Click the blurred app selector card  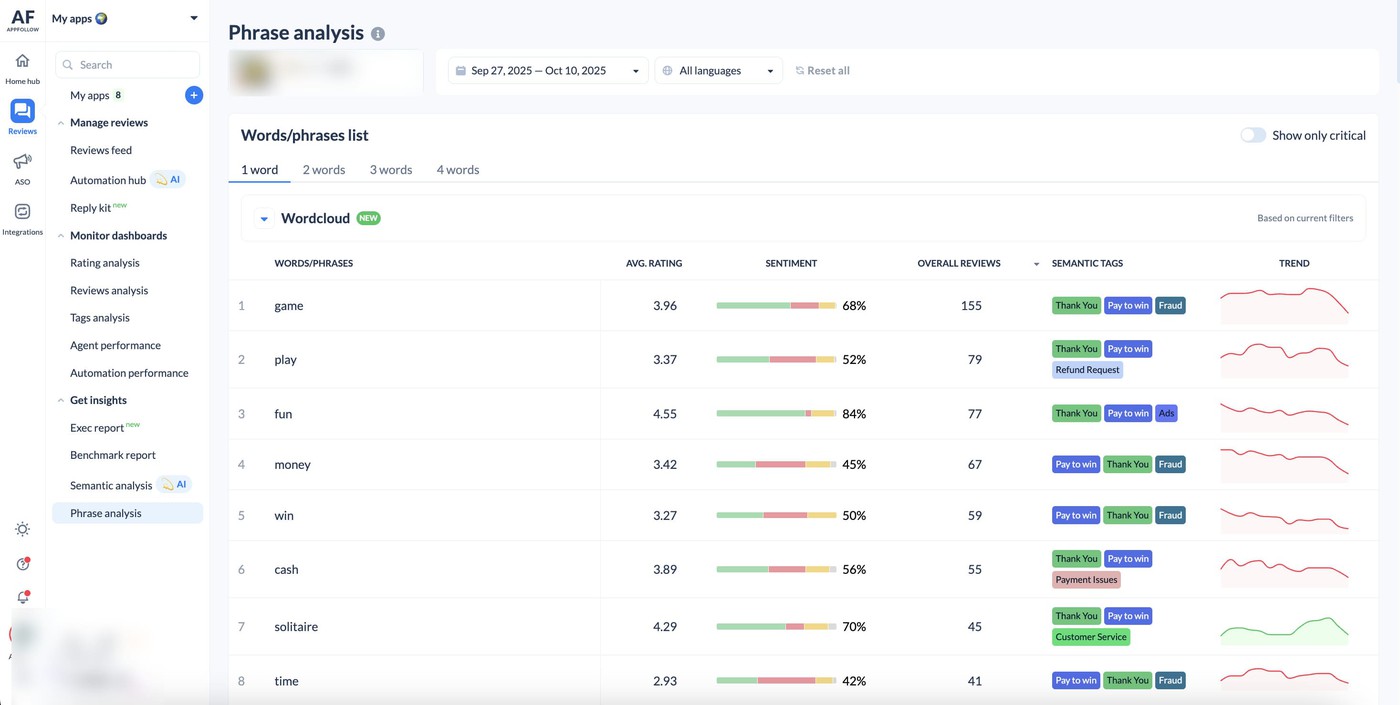click(x=326, y=72)
